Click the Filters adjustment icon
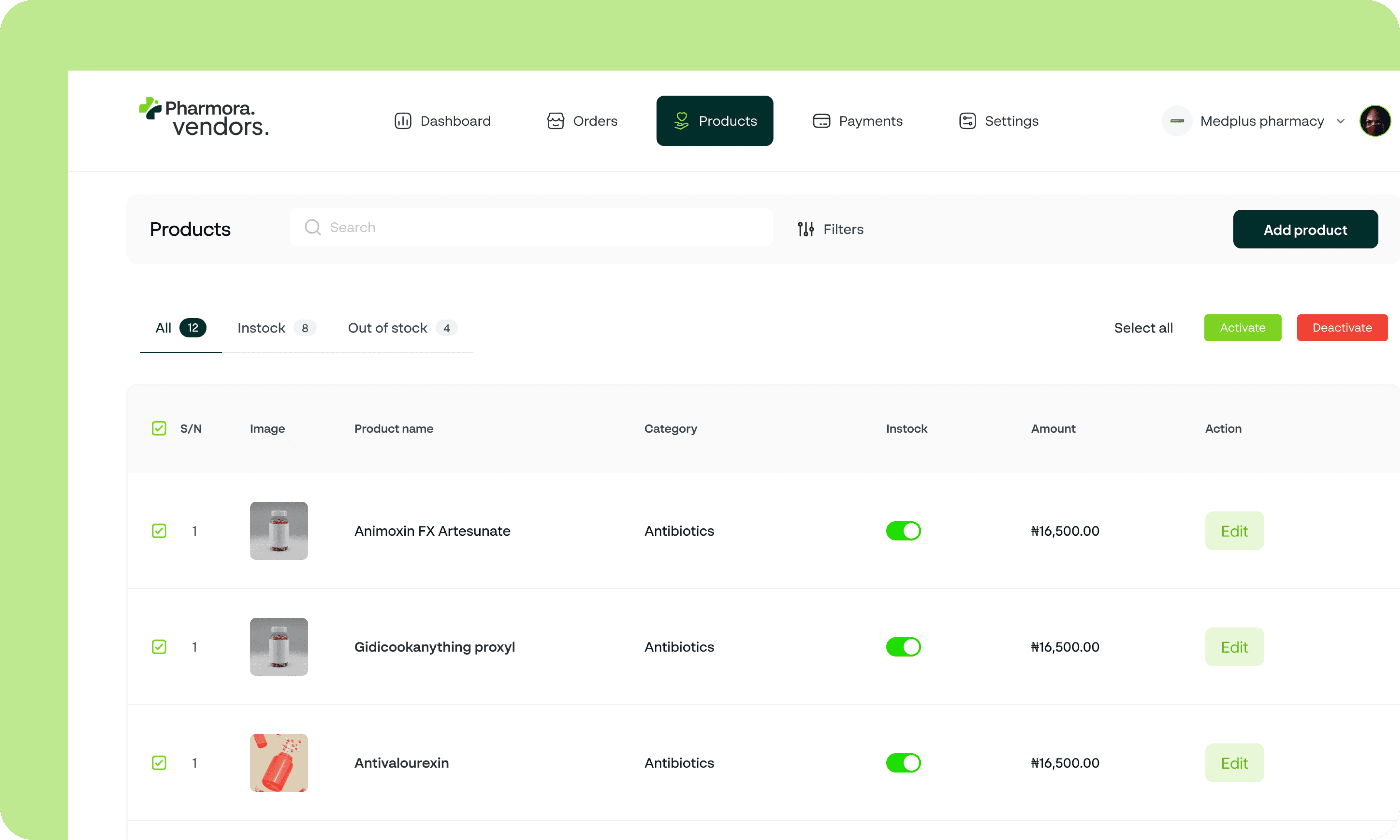Screen dimensions: 1400x840 click(x=805, y=229)
